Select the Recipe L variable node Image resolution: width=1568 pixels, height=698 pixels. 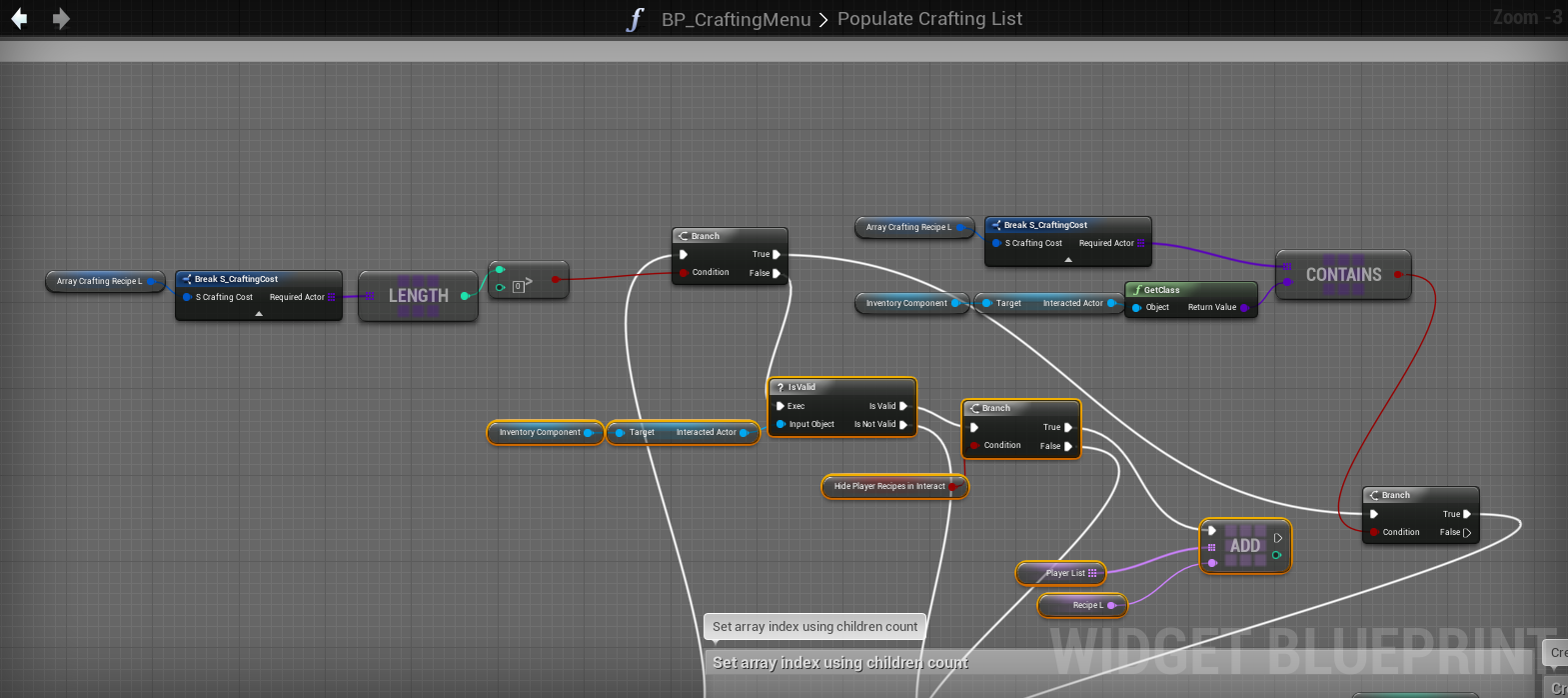[x=1081, y=605]
